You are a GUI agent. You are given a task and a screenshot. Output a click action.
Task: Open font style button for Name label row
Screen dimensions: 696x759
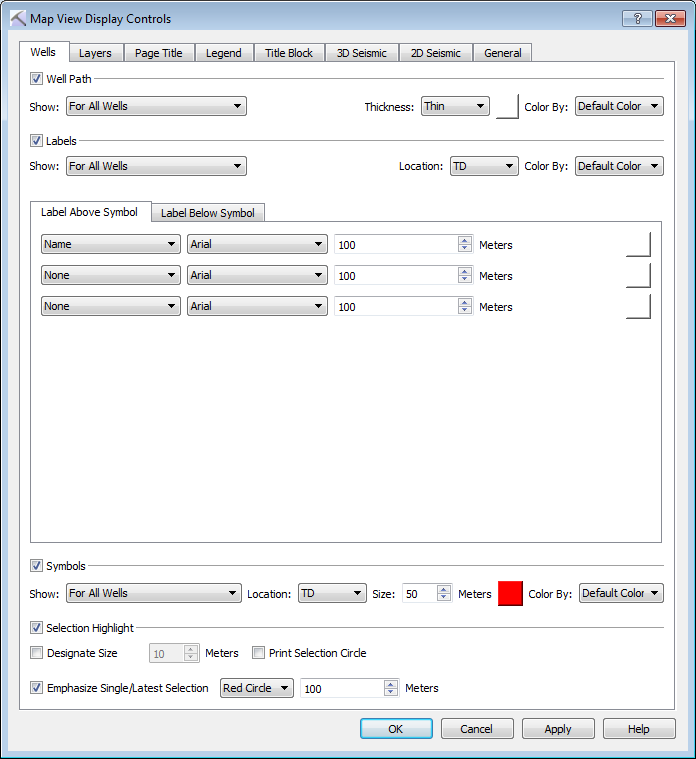click(638, 244)
